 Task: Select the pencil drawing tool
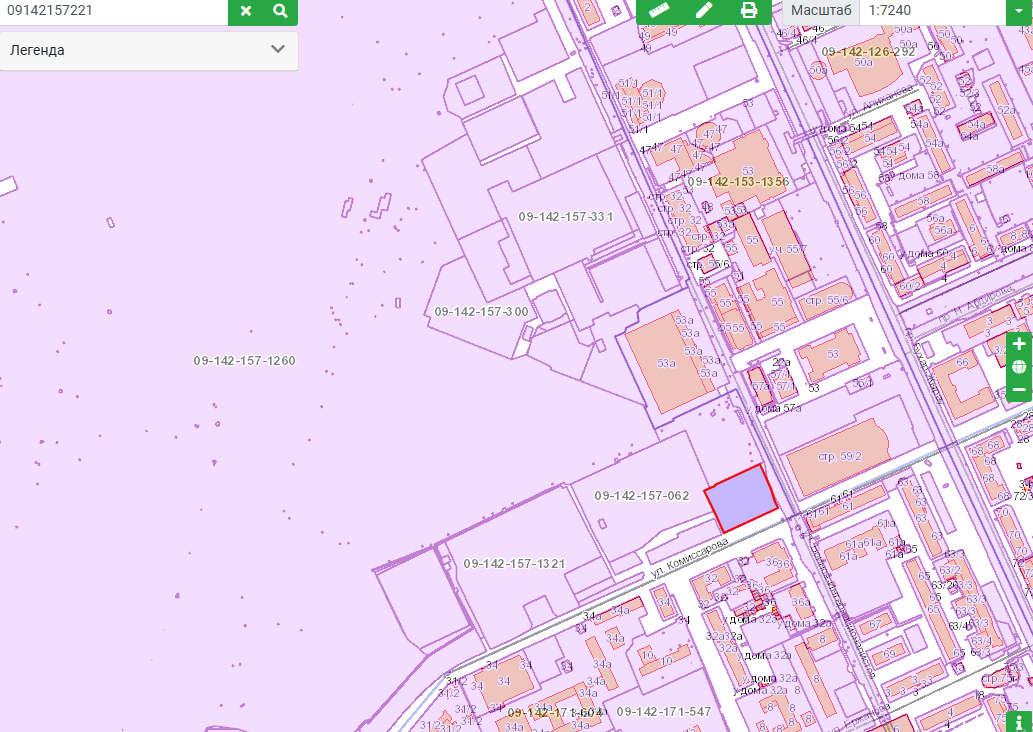point(703,11)
